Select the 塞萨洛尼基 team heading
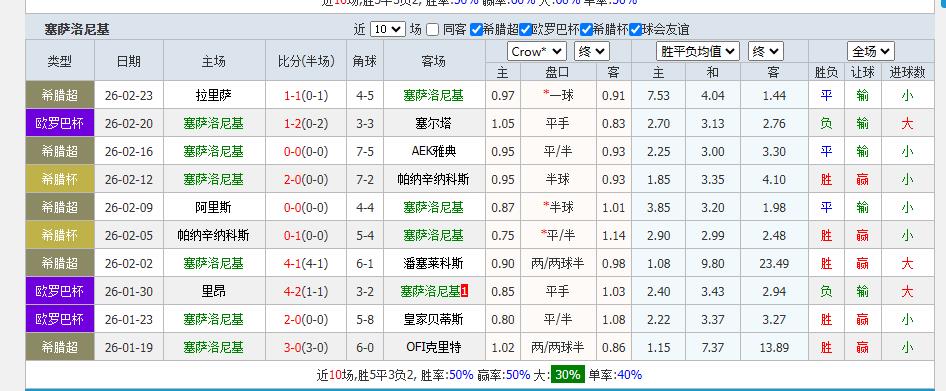 (x=77, y=29)
